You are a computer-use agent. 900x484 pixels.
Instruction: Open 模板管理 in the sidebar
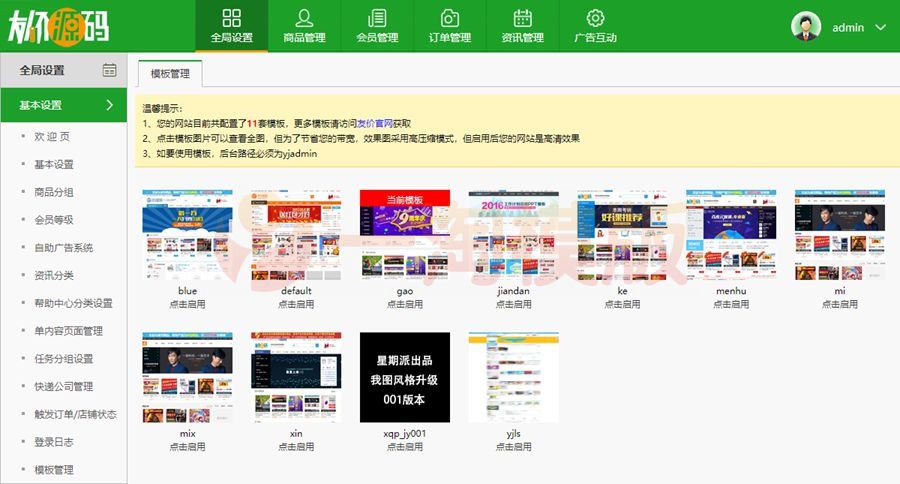point(54,470)
